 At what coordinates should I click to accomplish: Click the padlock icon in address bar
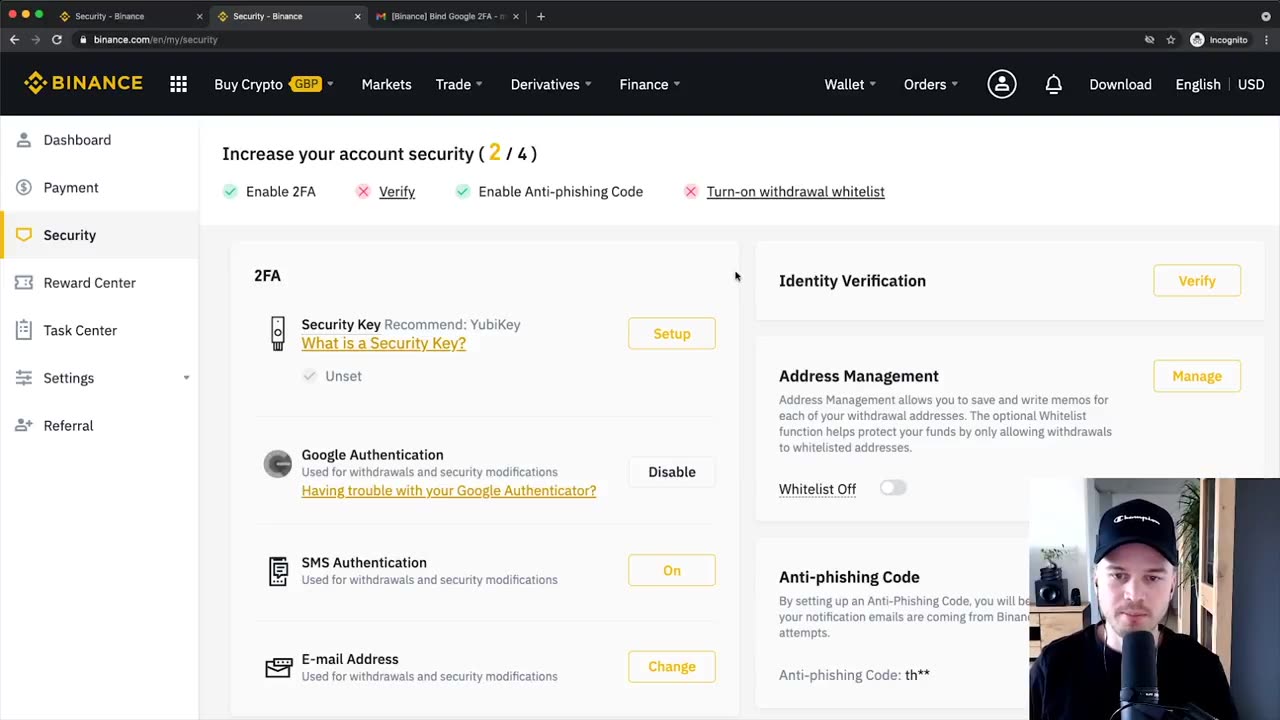(84, 40)
